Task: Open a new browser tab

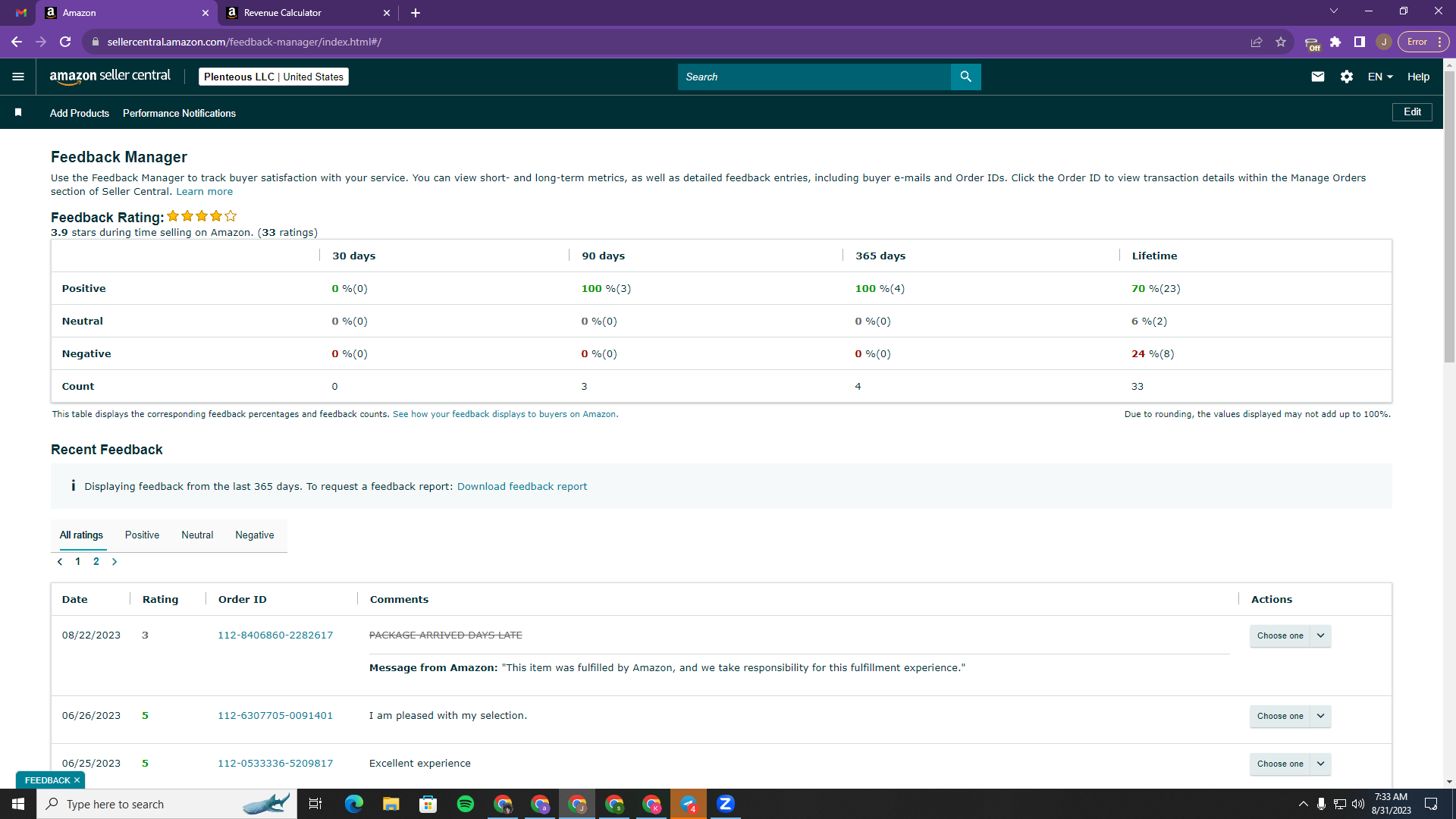Action: click(416, 13)
